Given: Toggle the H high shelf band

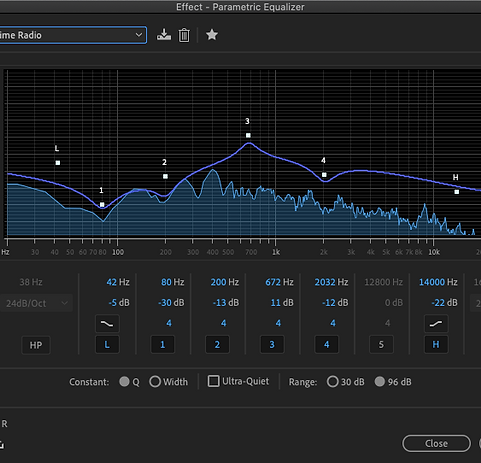Looking at the screenshot, I should 436,345.
